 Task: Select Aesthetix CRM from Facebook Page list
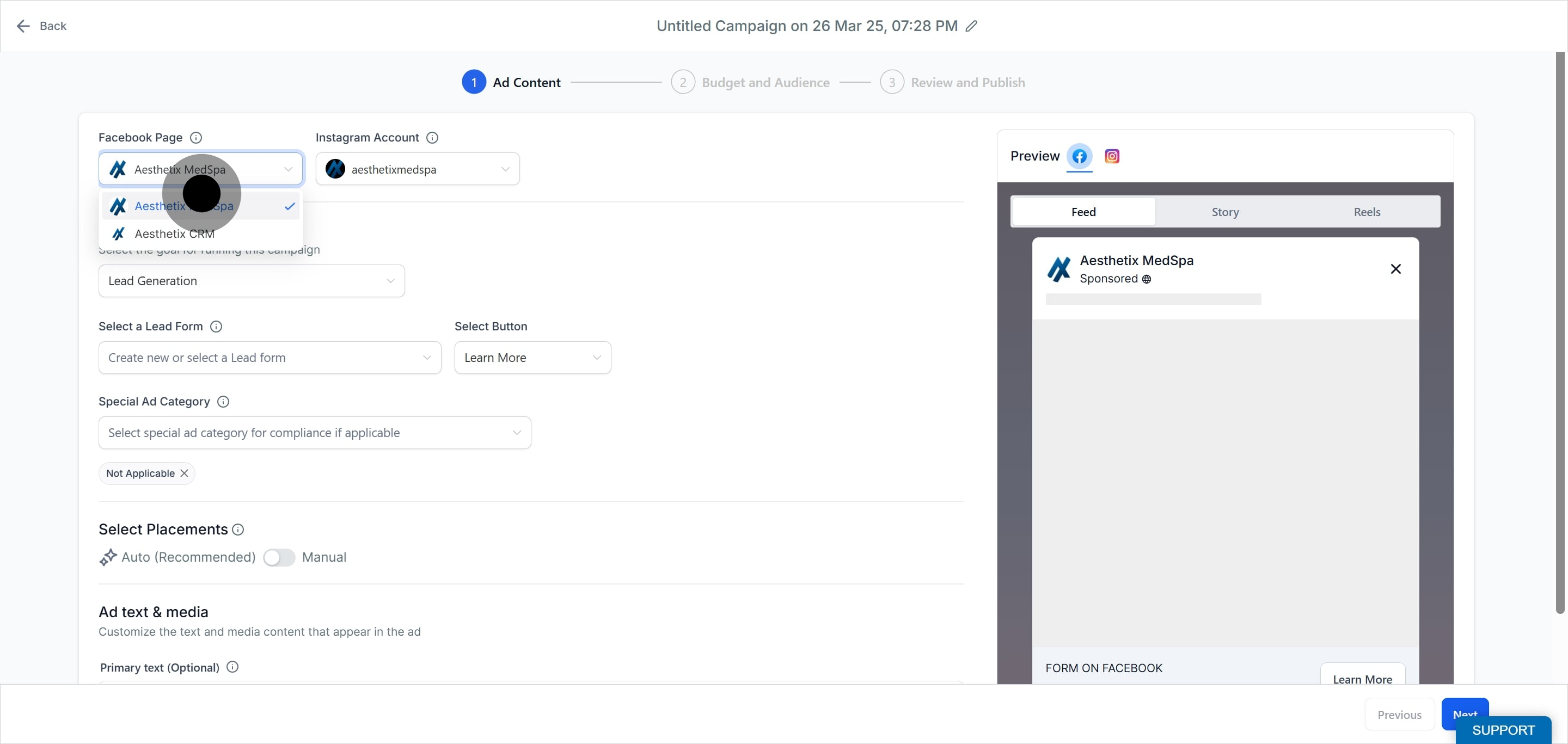pos(175,233)
